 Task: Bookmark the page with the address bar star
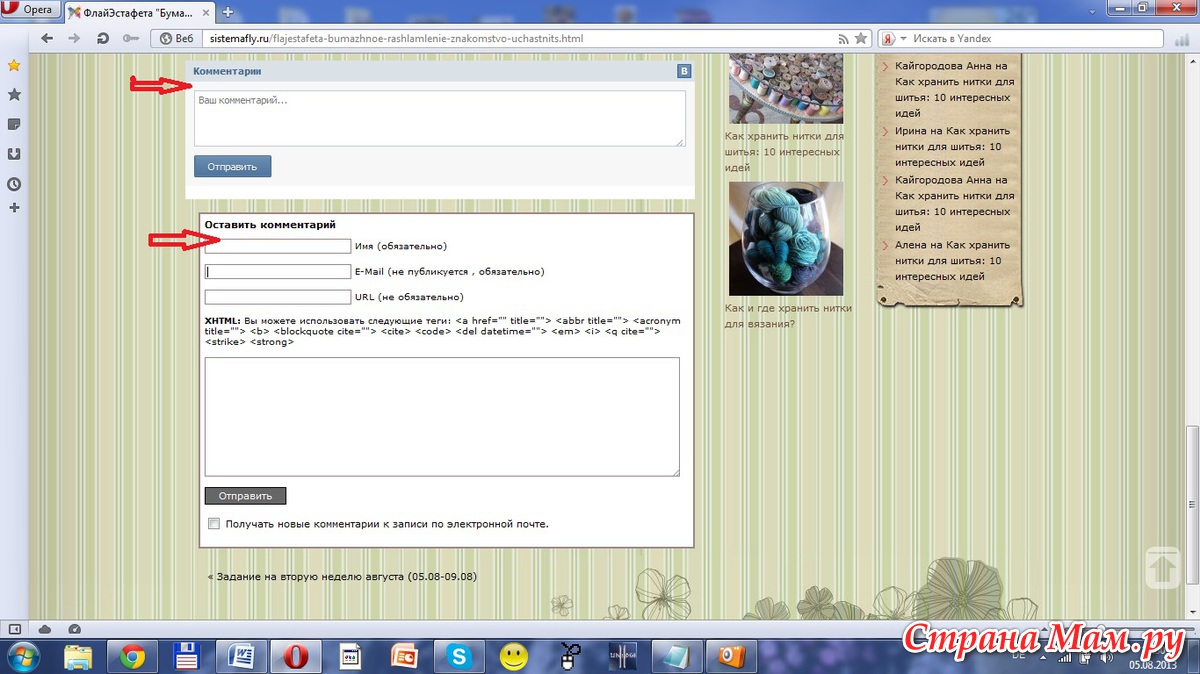(861, 39)
